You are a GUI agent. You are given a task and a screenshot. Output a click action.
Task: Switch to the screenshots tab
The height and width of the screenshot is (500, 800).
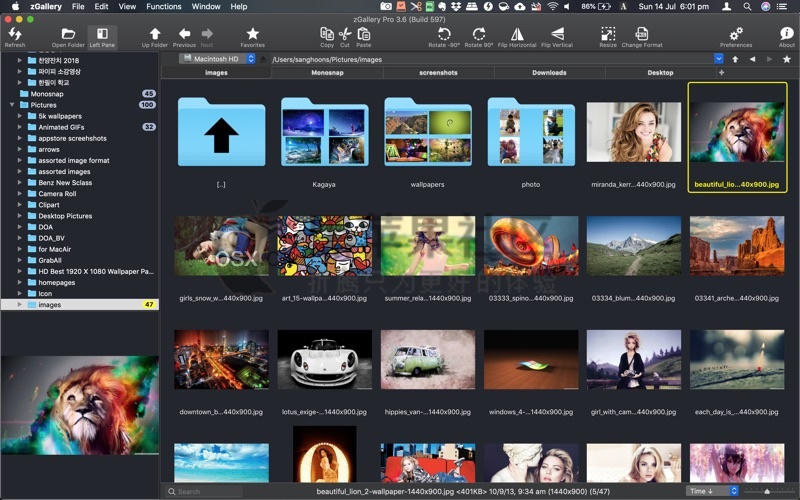pos(438,72)
